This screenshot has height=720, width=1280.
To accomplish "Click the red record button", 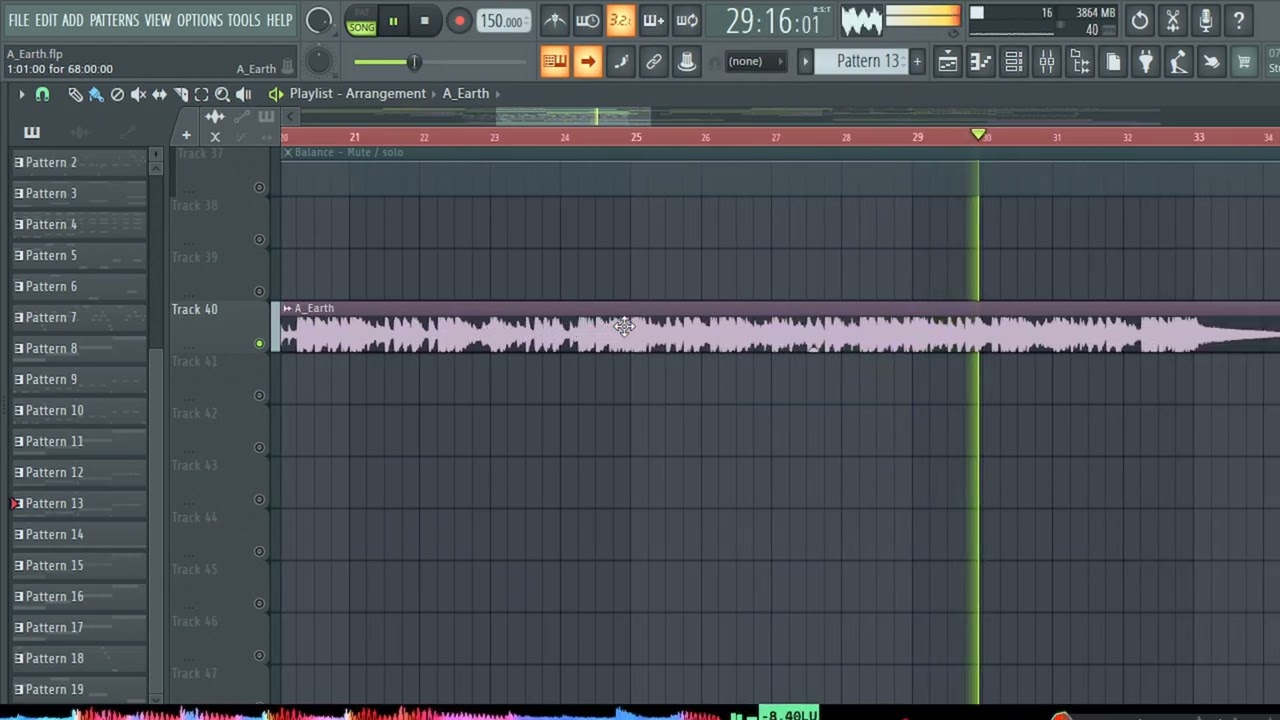I will (459, 21).
